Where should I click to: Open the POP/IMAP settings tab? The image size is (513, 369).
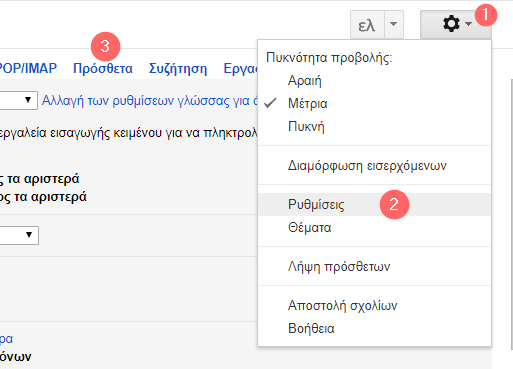[x=28, y=69]
